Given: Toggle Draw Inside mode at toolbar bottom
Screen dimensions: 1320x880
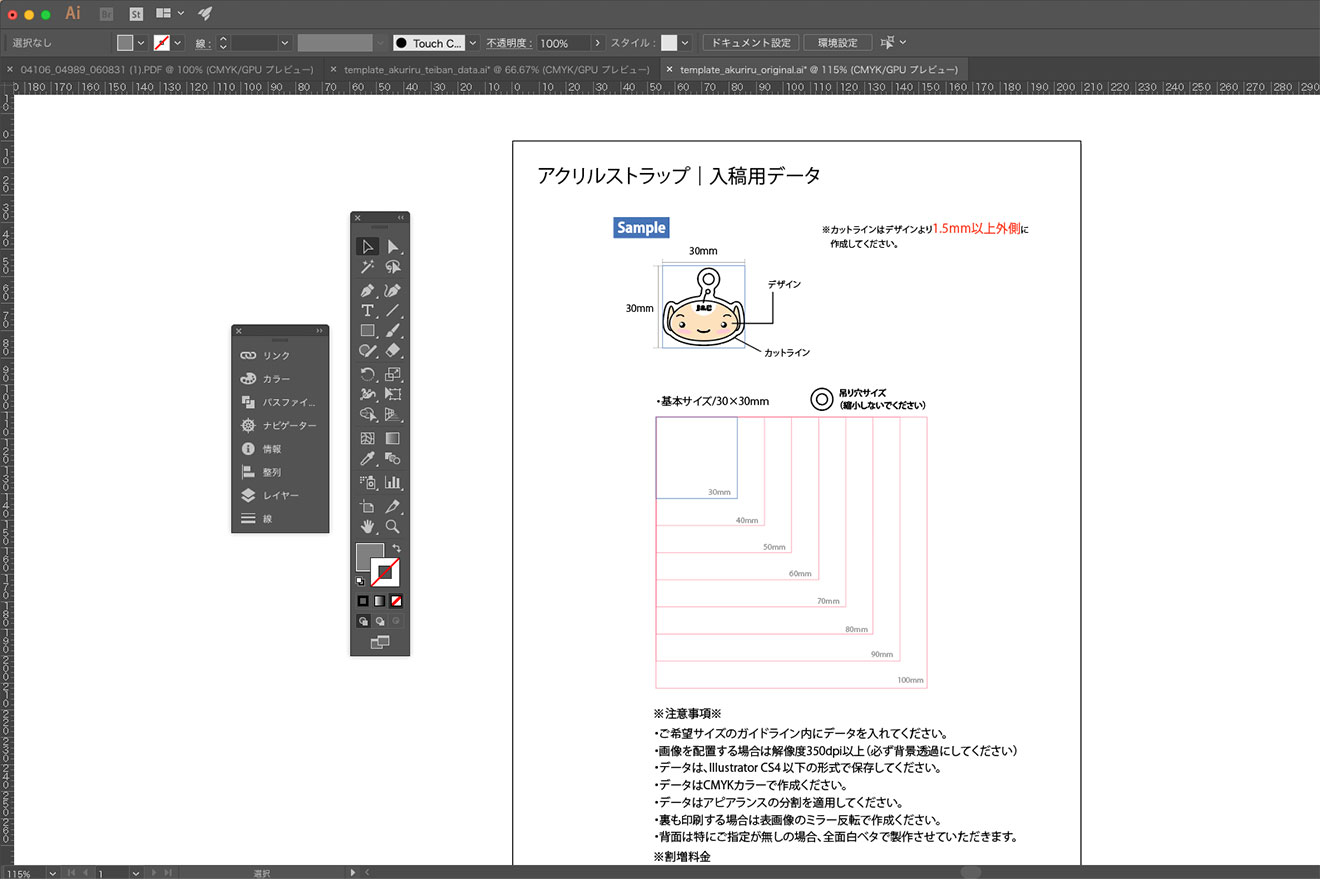Looking at the screenshot, I should click(398, 621).
